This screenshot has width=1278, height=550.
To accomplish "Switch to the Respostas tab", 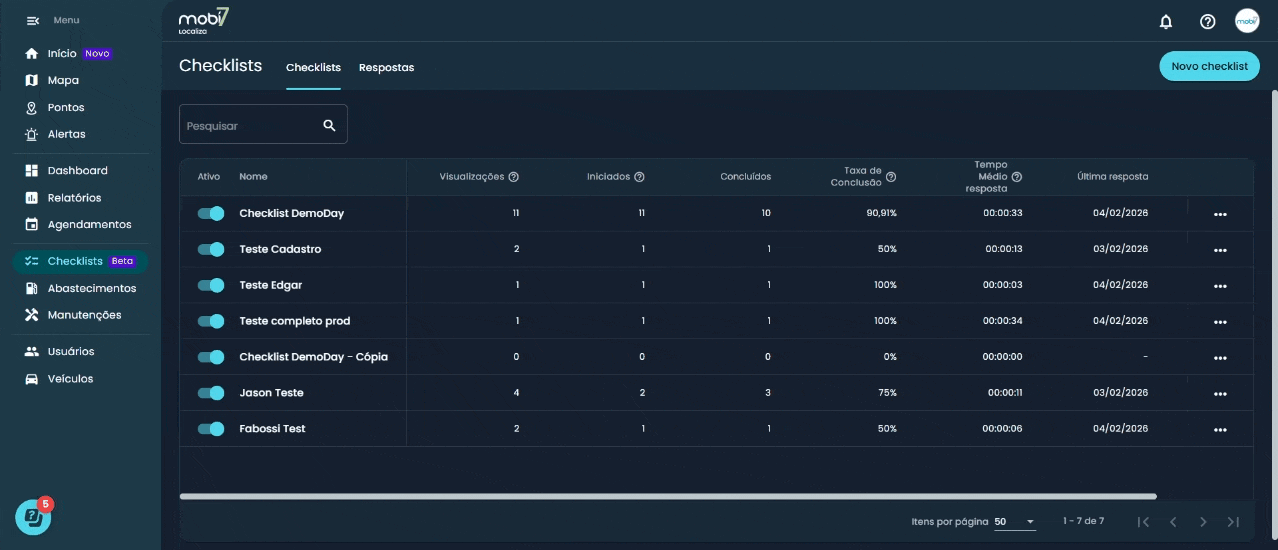I will [386, 68].
